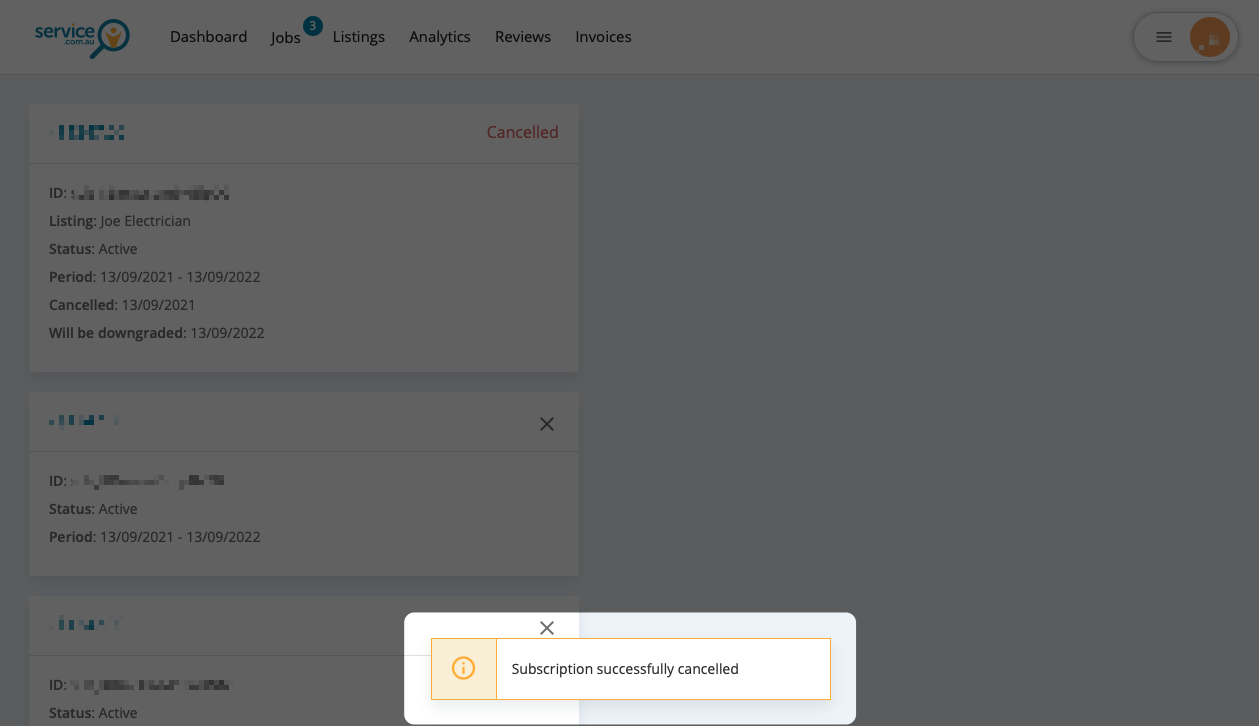Select the third subscription card title

[x=85, y=625]
